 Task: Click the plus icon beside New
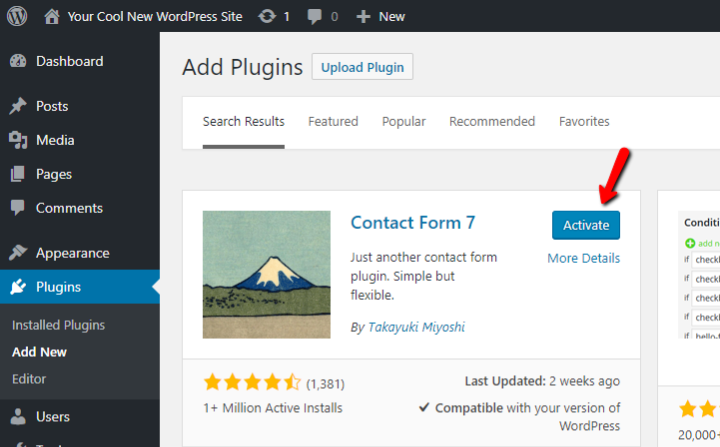(363, 17)
